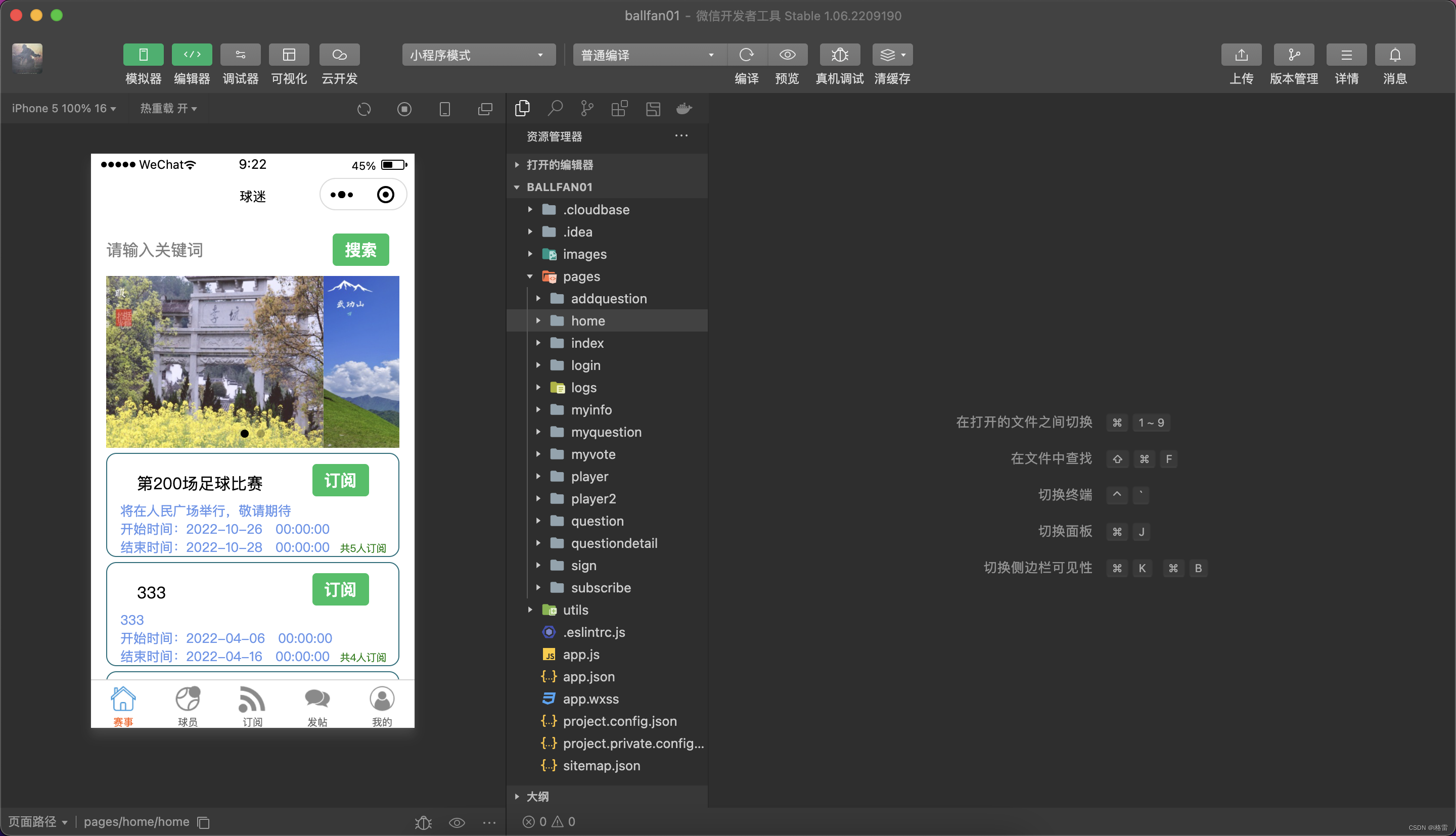Toggle the phone icon in simulator toolbar

click(444, 109)
